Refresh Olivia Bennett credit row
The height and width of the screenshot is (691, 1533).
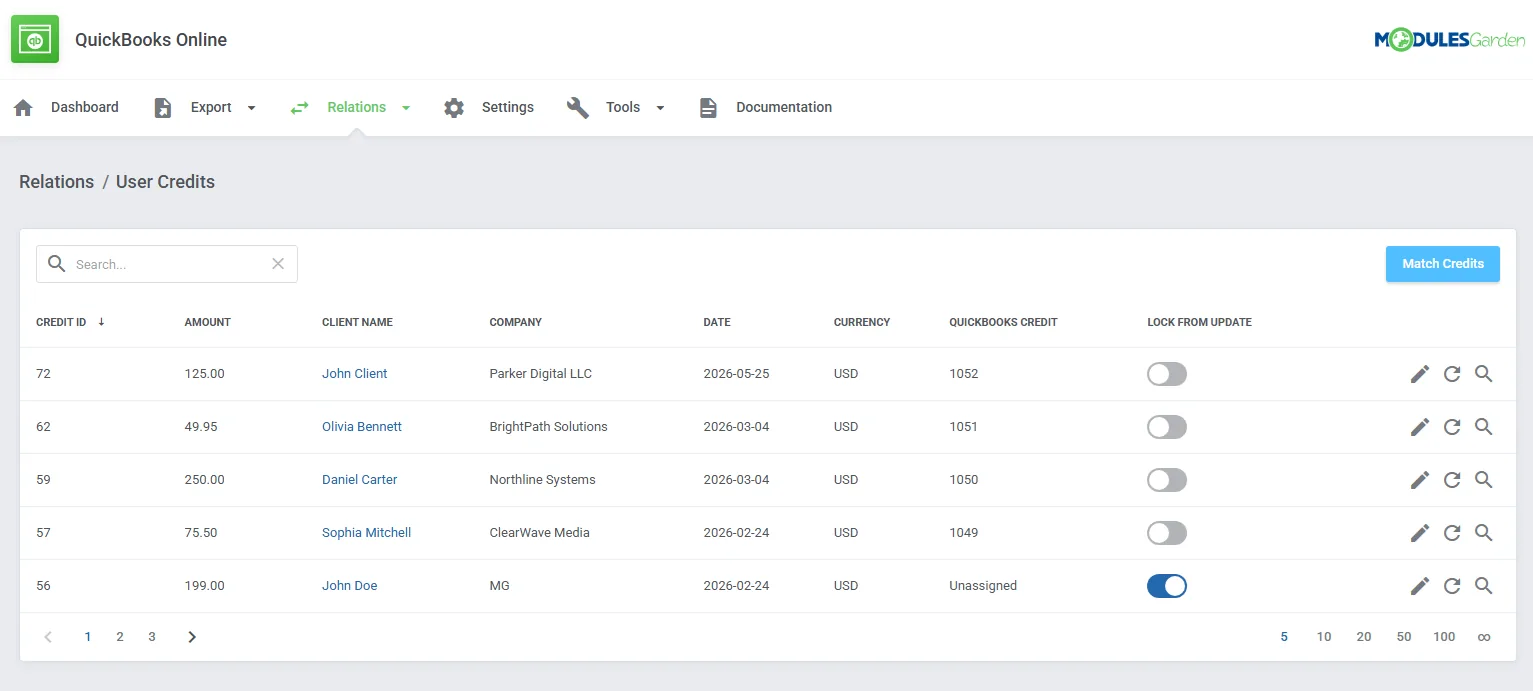[x=1452, y=427]
